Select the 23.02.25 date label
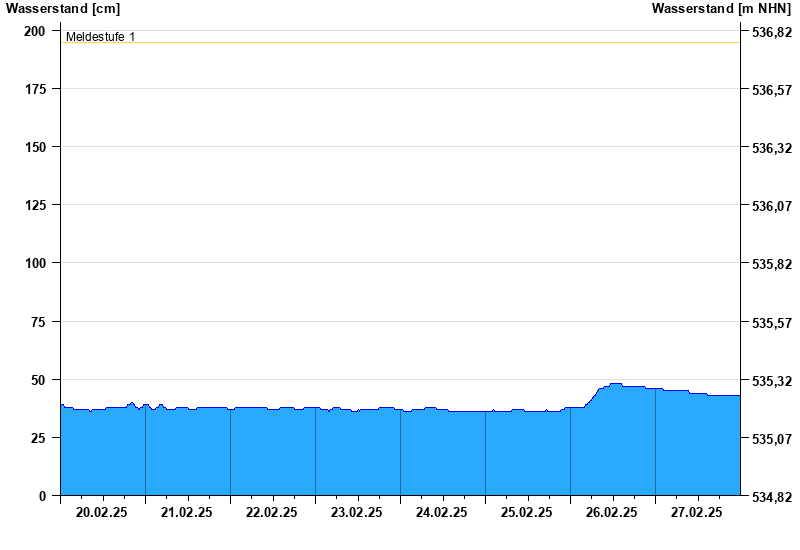Viewport: 800px width, 550px height. 357,513
